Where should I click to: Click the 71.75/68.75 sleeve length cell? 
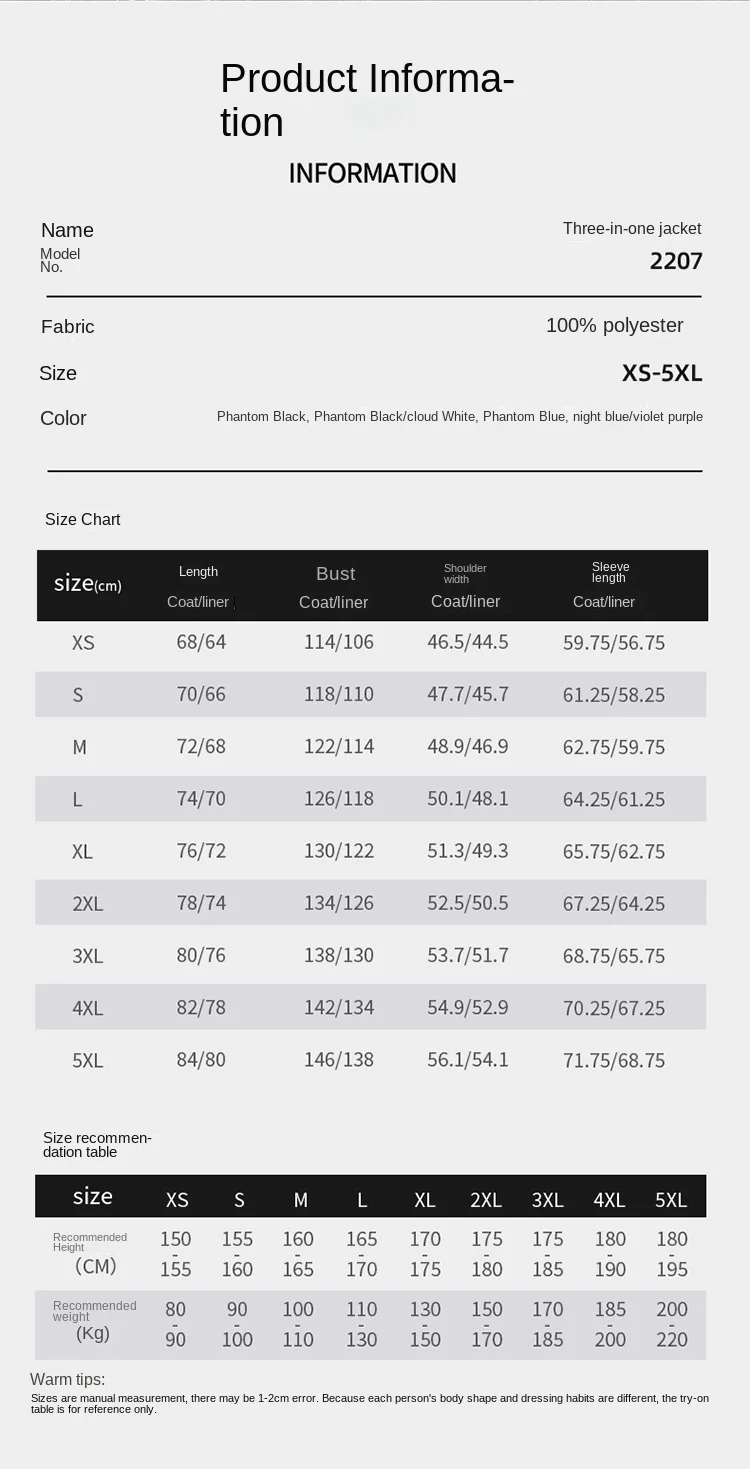pos(614,1060)
